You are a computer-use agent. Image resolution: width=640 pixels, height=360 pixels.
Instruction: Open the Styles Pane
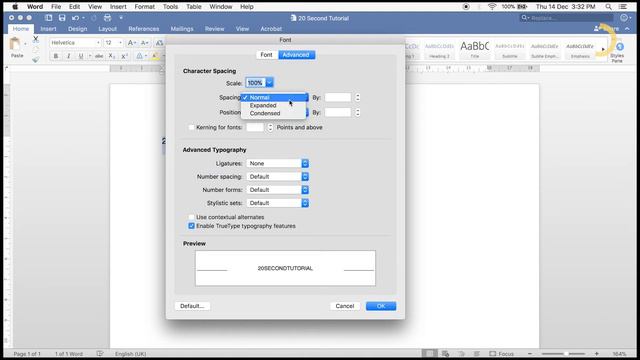click(617, 52)
